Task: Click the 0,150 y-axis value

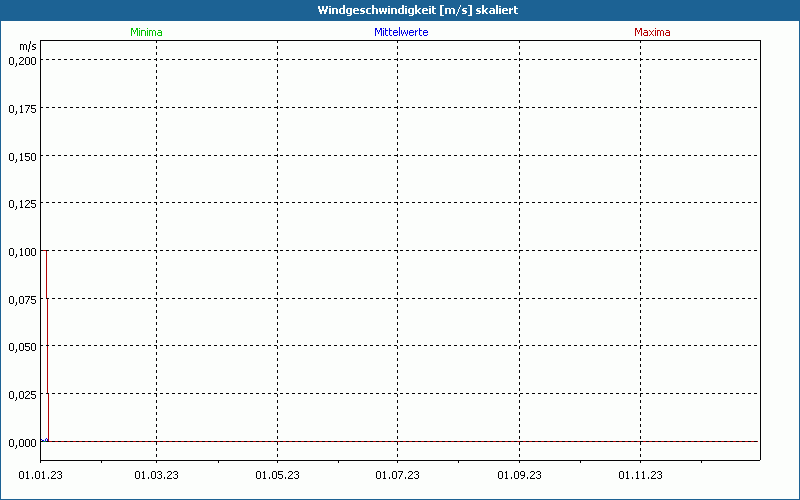Action: tap(22, 157)
